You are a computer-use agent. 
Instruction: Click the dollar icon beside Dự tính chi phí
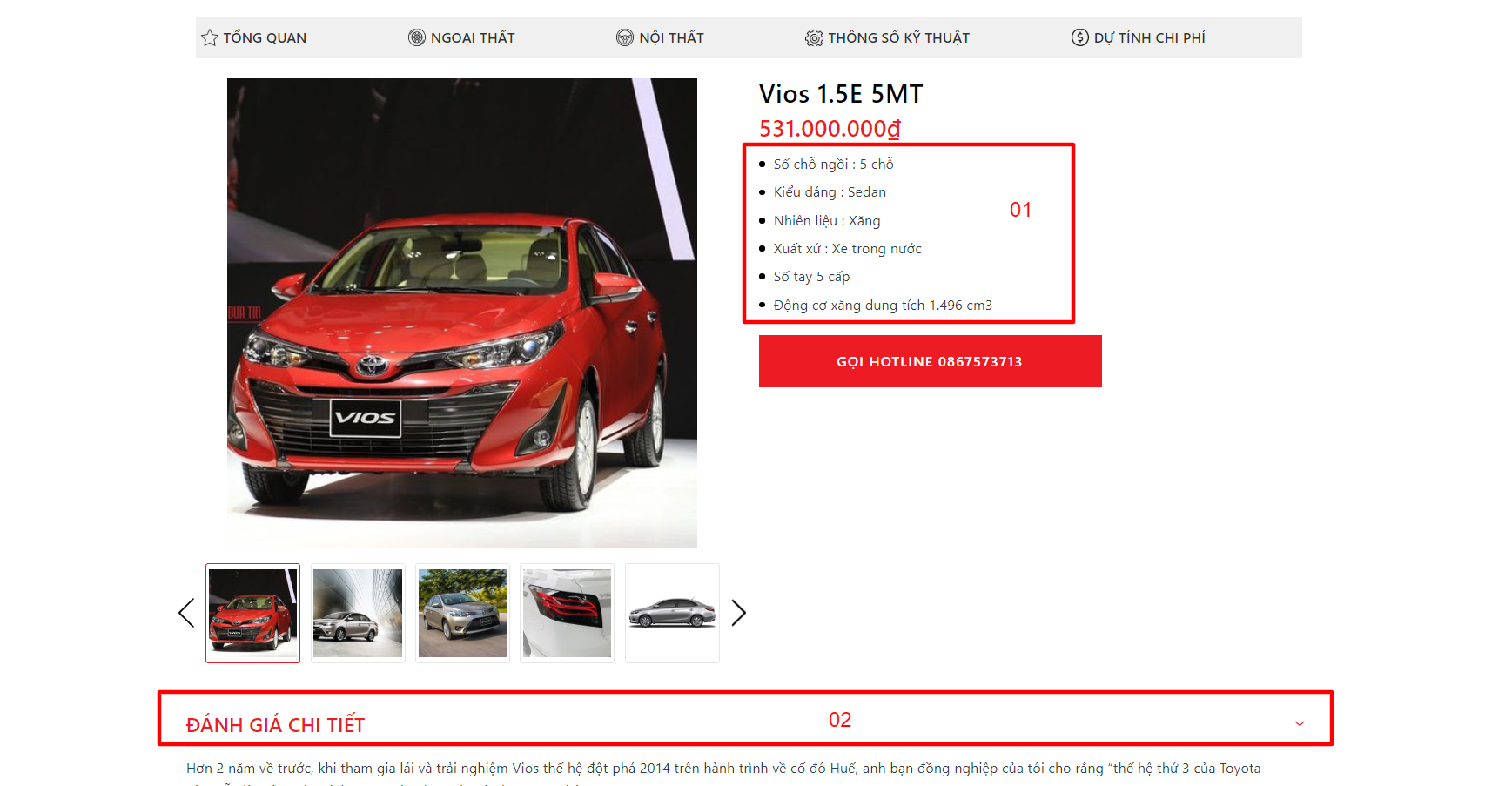click(1080, 37)
